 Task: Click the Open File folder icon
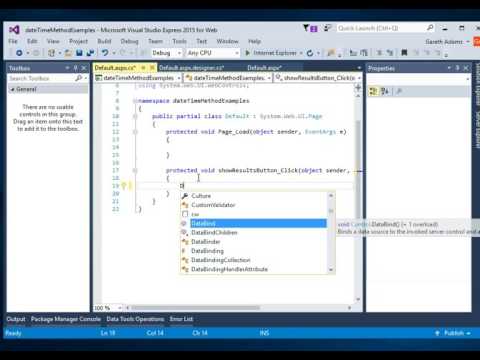coord(68,53)
